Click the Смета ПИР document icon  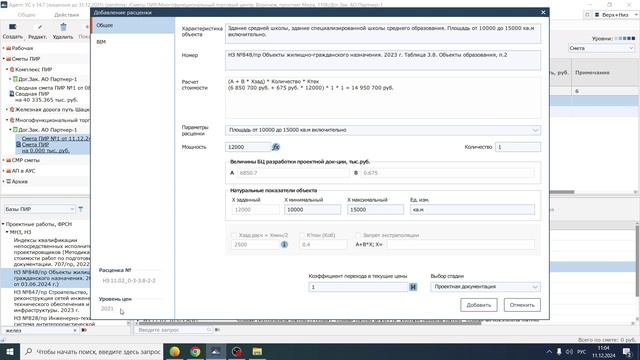(x=18, y=144)
